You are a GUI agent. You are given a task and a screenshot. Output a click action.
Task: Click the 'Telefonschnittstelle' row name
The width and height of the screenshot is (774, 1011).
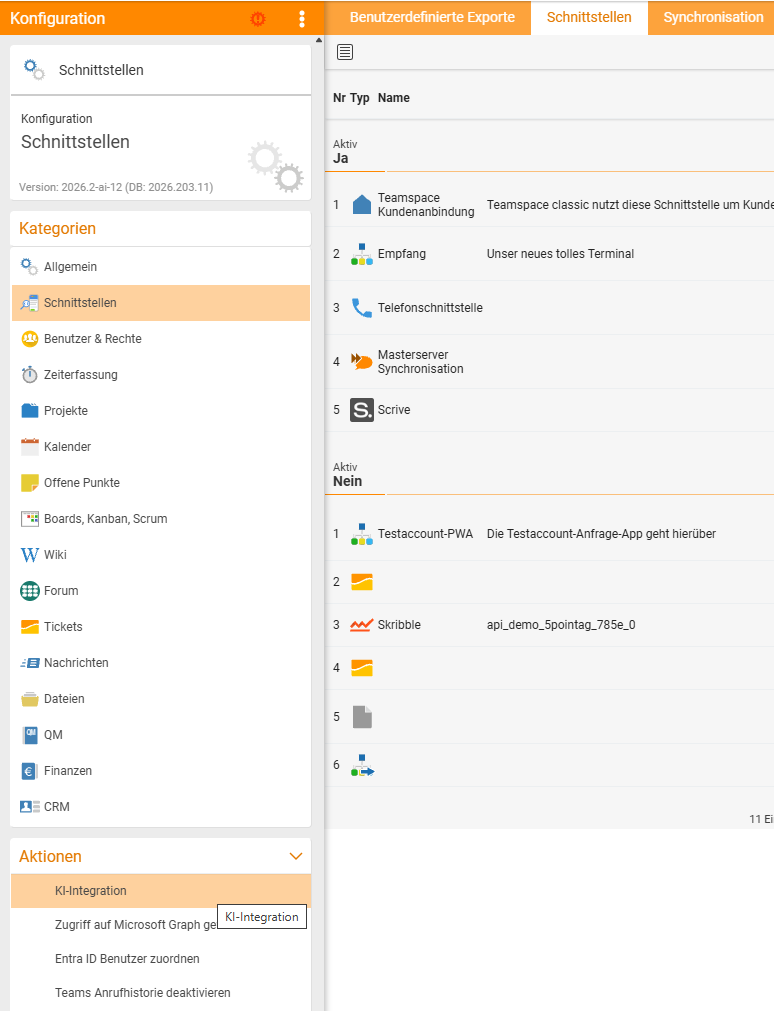tap(430, 308)
